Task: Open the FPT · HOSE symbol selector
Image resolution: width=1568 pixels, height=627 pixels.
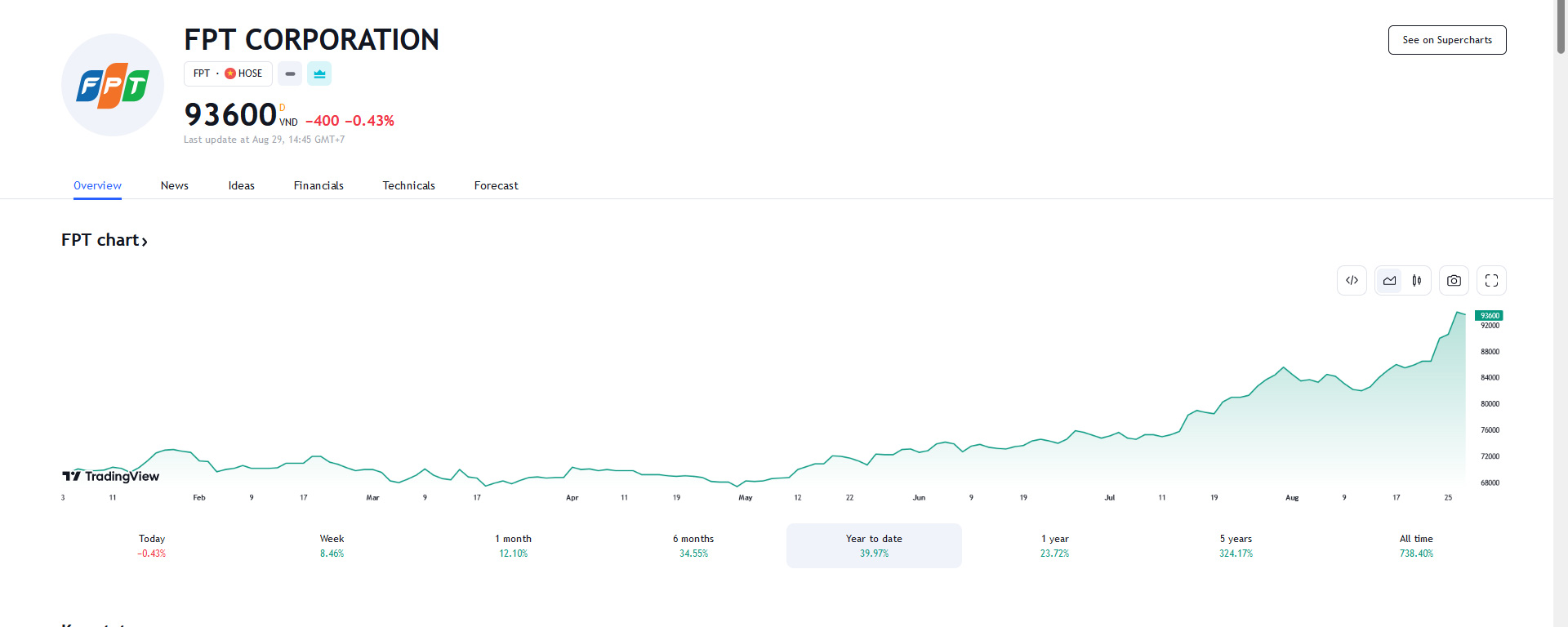Action: click(228, 73)
